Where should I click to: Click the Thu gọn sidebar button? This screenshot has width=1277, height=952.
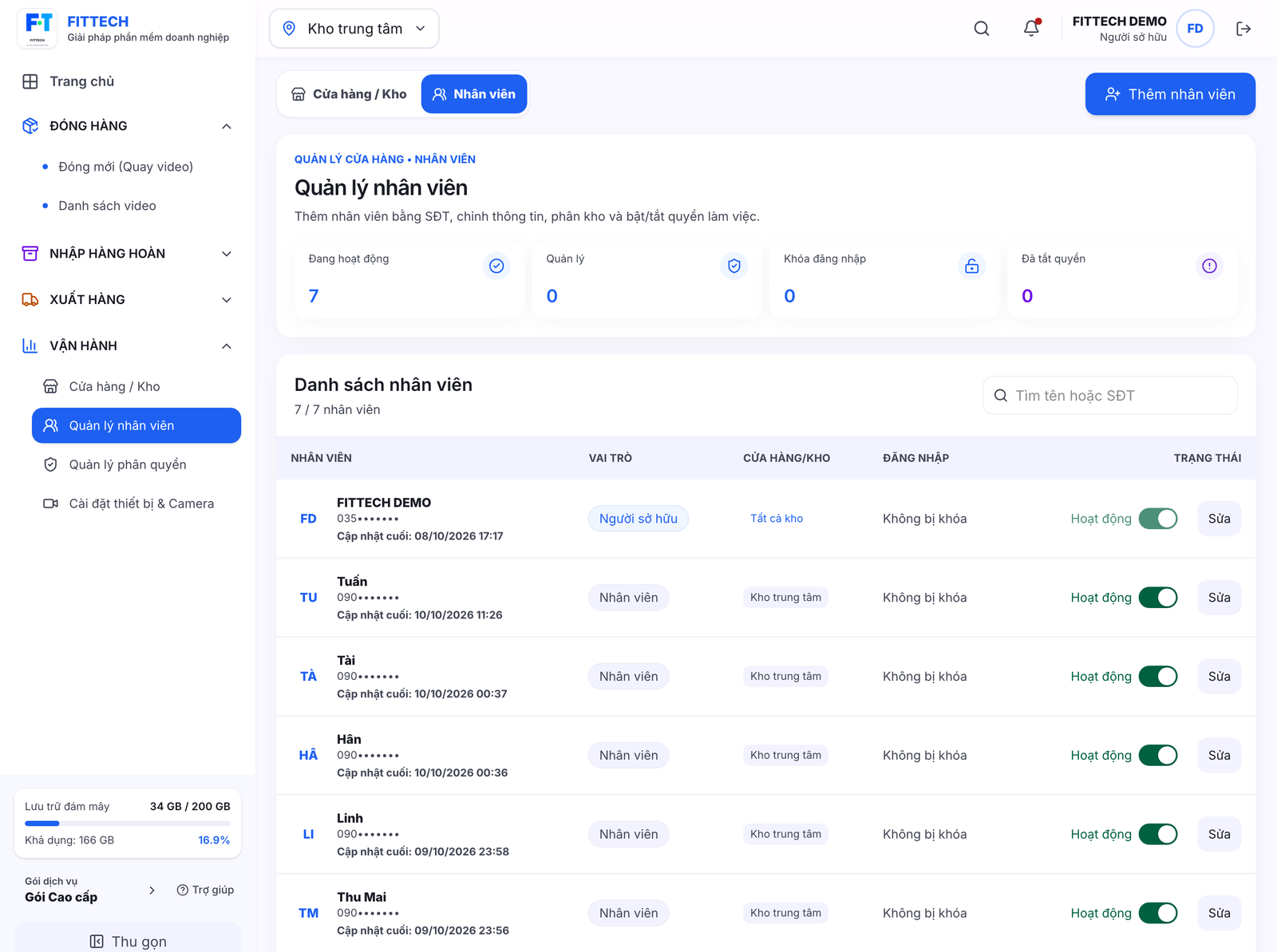128,940
